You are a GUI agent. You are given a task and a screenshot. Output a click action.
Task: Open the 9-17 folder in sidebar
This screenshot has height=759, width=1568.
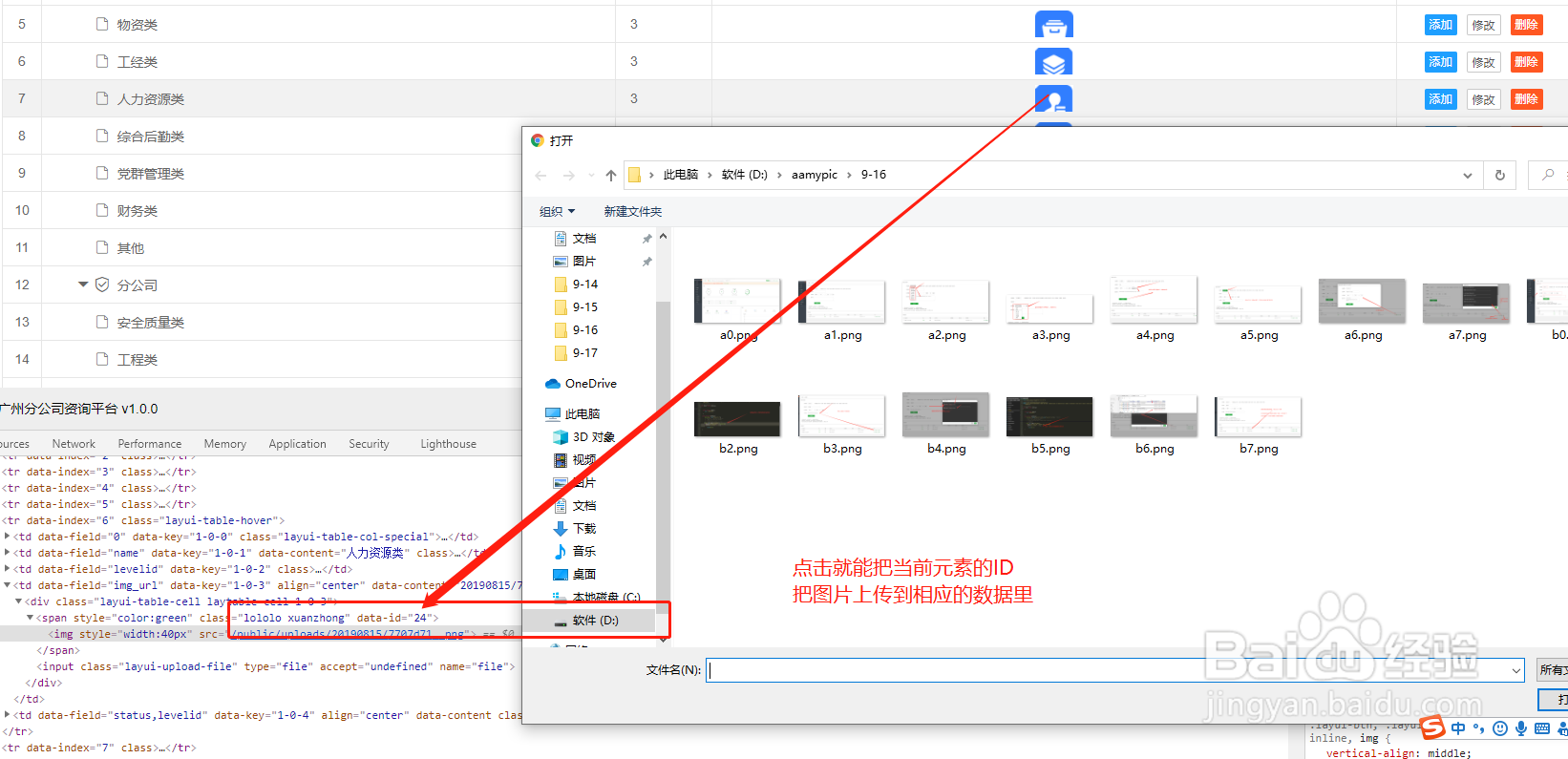point(576,353)
